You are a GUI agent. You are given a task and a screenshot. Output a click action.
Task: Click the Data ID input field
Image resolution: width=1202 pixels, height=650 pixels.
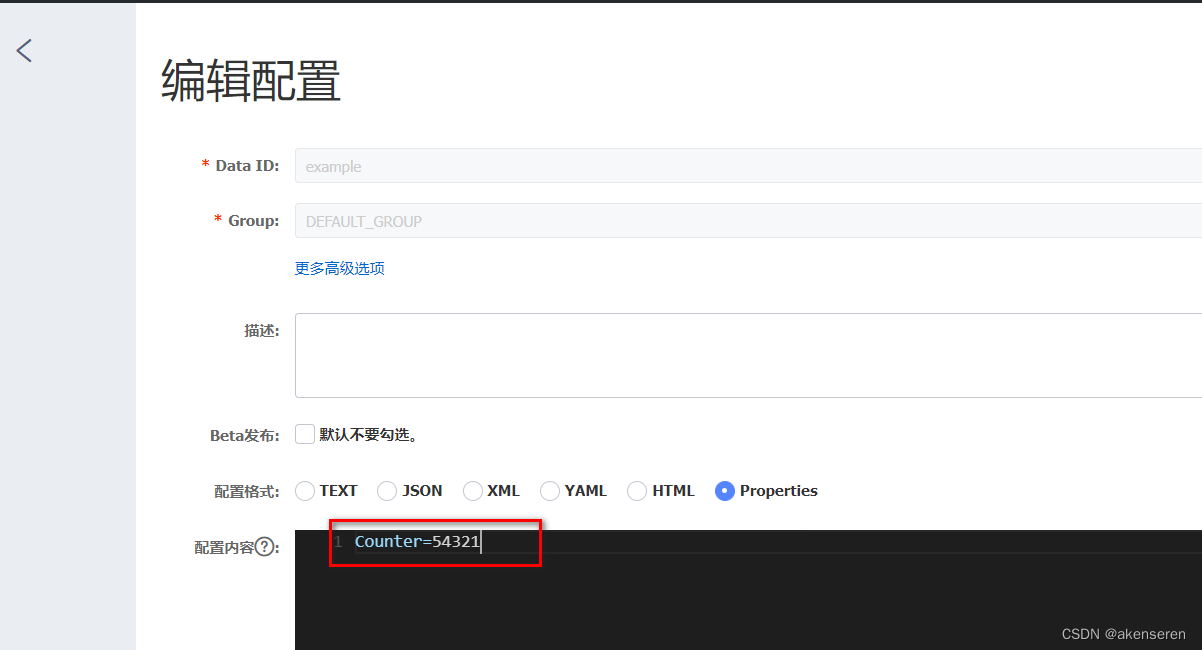748,166
